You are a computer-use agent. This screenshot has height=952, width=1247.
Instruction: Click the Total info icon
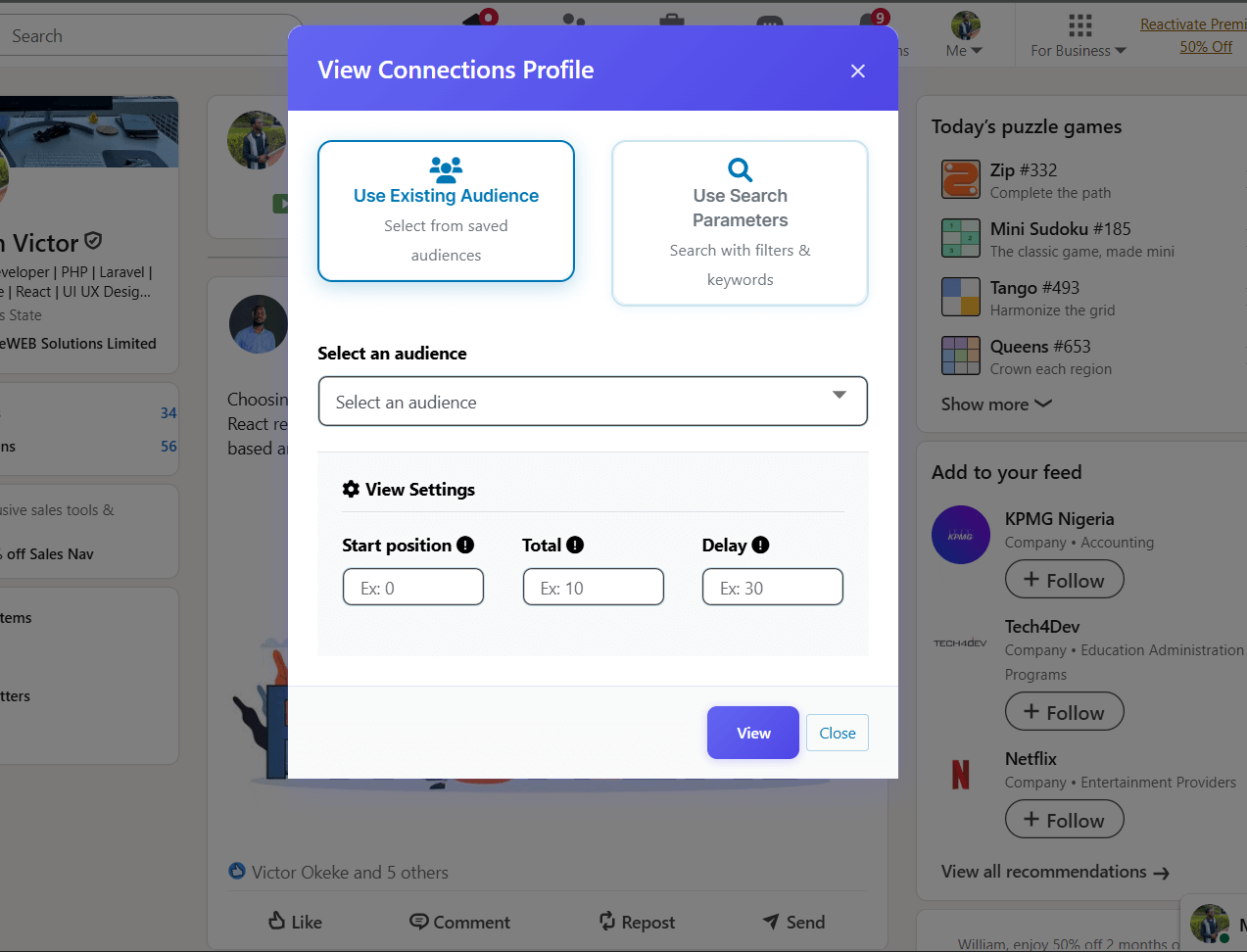point(575,546)
